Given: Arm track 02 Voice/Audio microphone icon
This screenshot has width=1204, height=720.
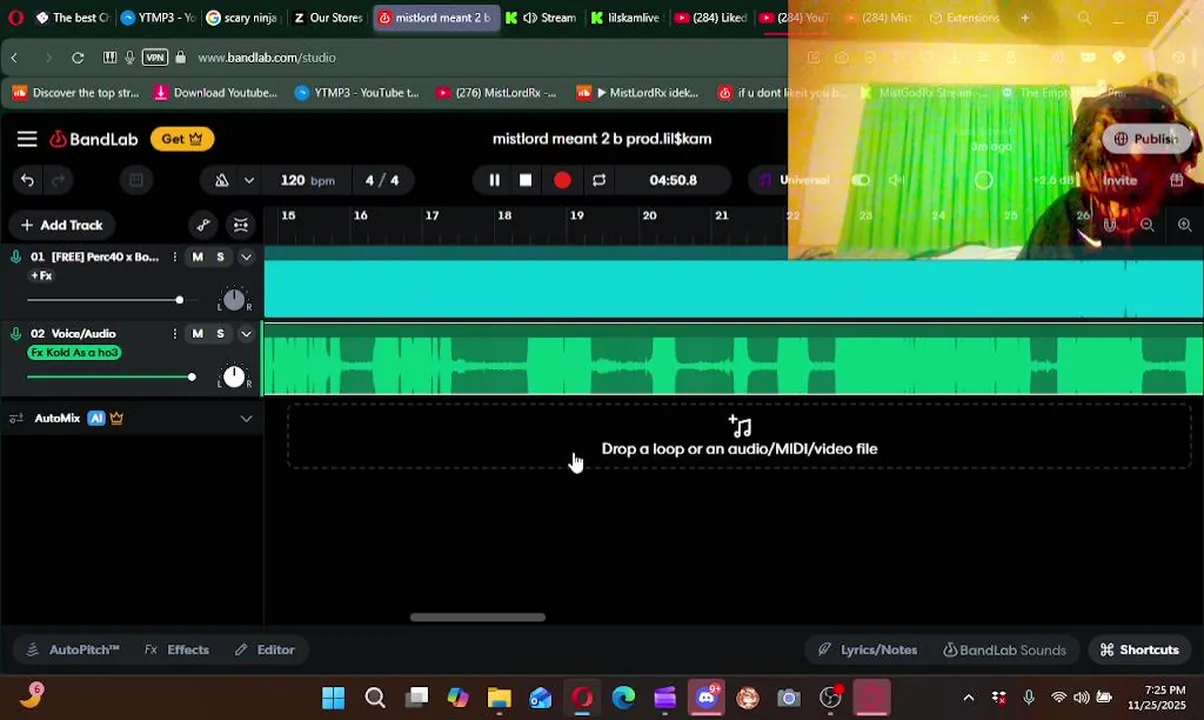Looking at the screenshot, I should point(16,334).
